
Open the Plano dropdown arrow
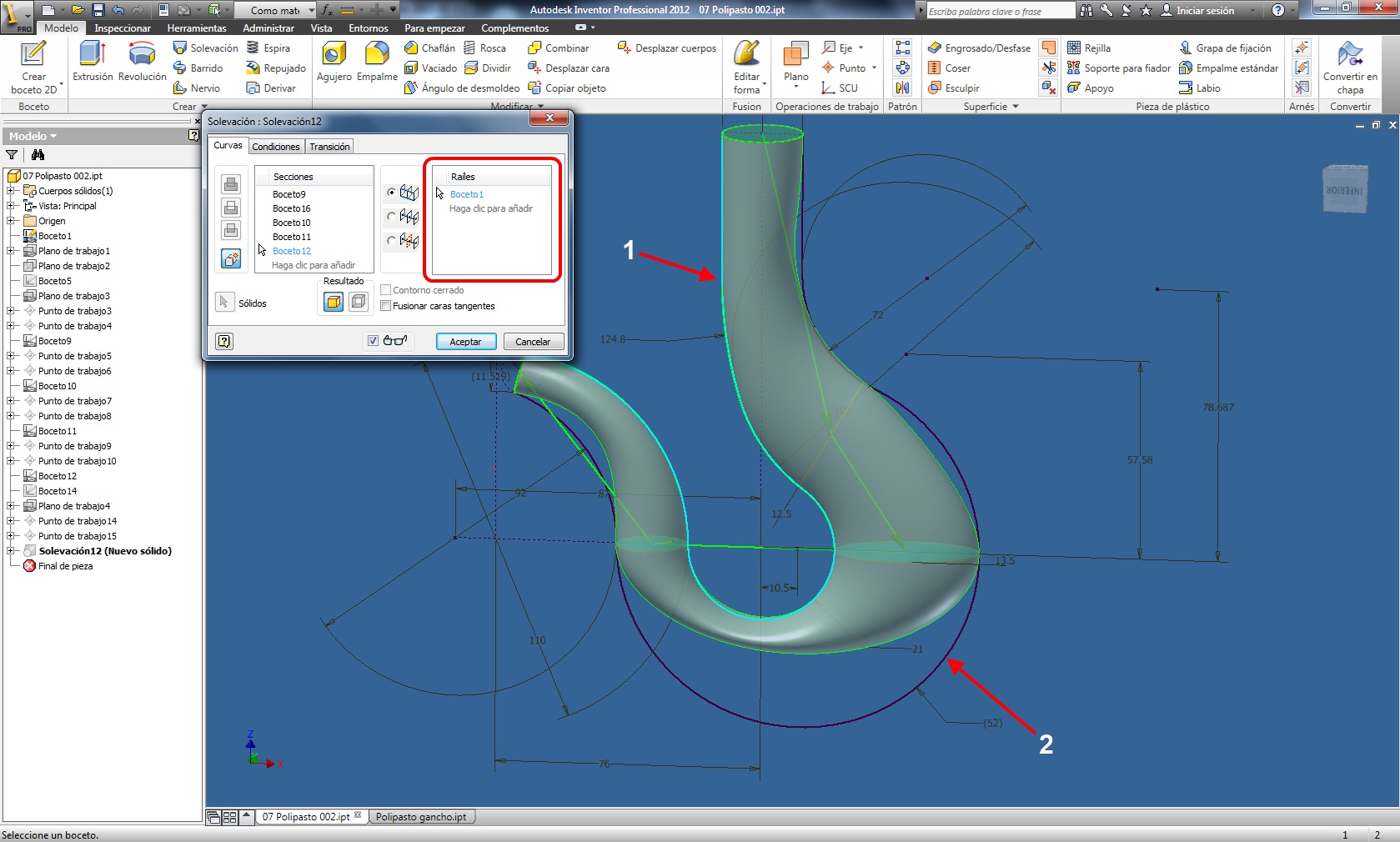[x=796, y=87]
